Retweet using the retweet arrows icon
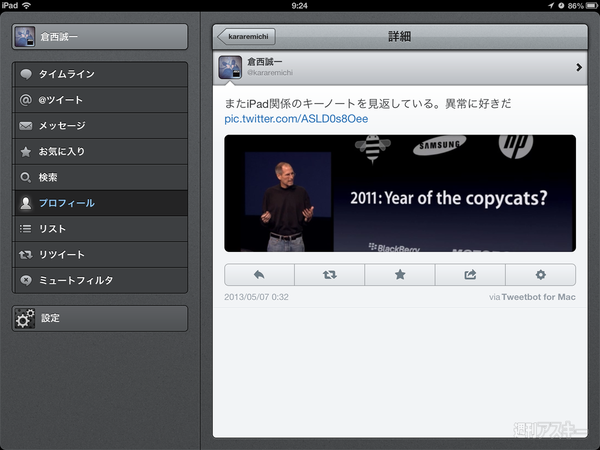Viewport: 600px width, 450px height. 329,274
